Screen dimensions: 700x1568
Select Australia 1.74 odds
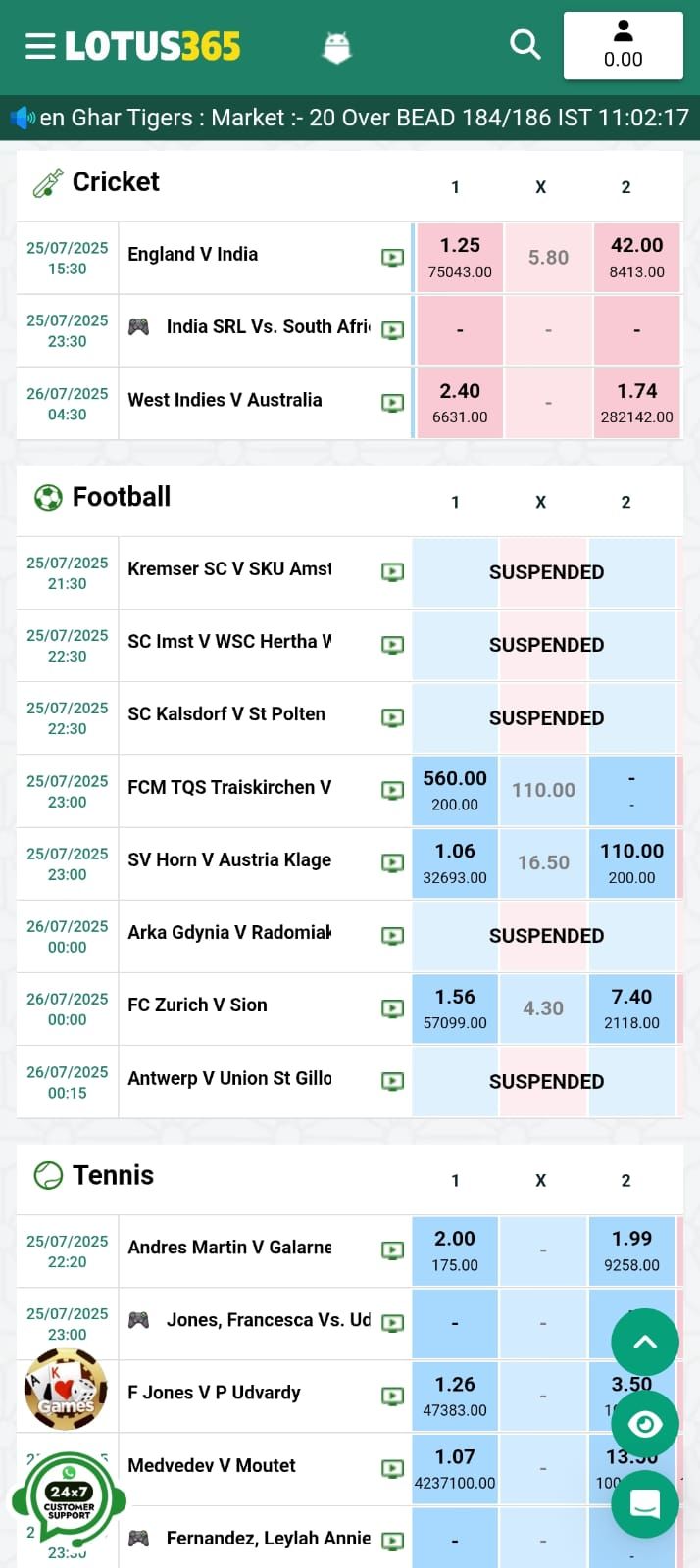[636, 403]
